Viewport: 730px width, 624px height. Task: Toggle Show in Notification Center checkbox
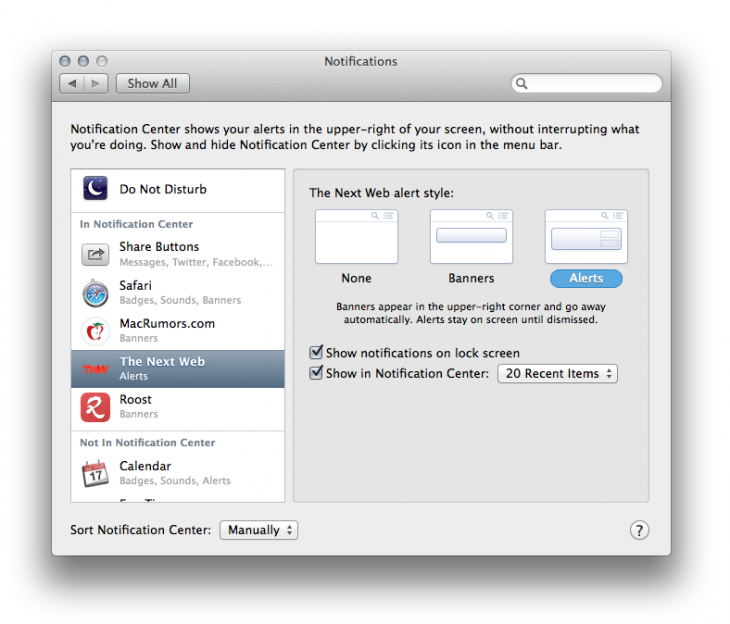[316, 373]
